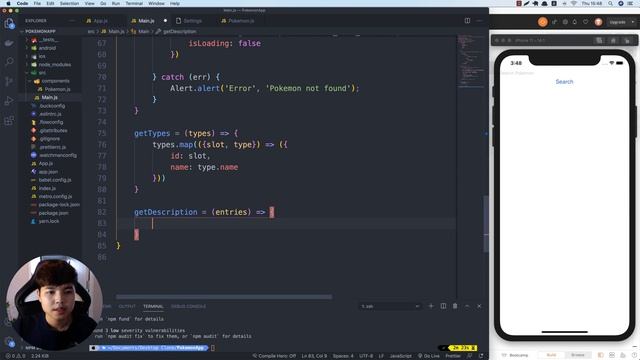Image resolution: width=640 pixels, height=360 pixels.
Task: Click the code minimap preview
Action: pyautogui.click(x=470, y=60)
